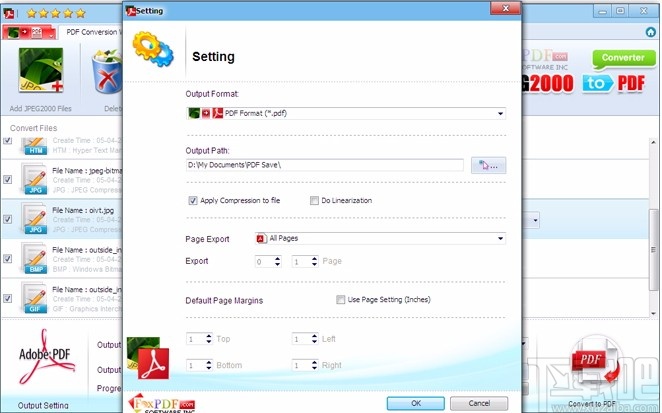This screenshot has height=413, width=662.
Task: Click the JPEG2000 to PDF toolbar tab icon
Action: tap(29, 32)
